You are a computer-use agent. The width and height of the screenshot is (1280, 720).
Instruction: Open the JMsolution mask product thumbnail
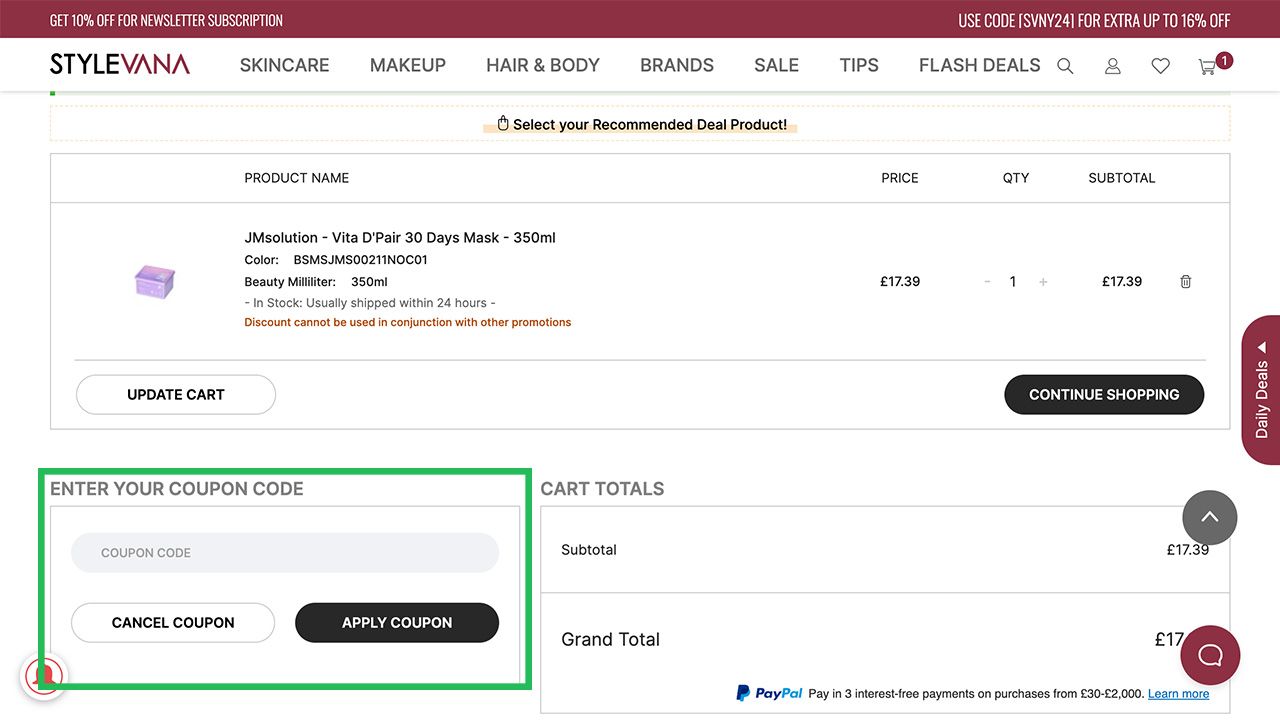click(155, 281)
